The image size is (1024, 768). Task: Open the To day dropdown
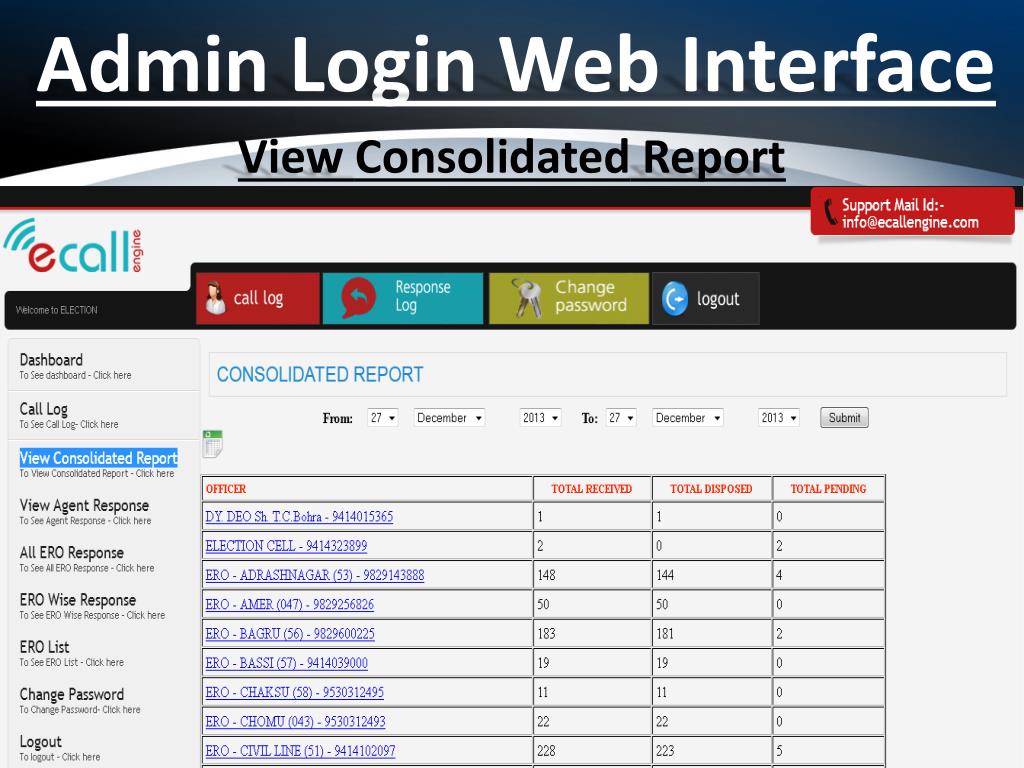621,418
